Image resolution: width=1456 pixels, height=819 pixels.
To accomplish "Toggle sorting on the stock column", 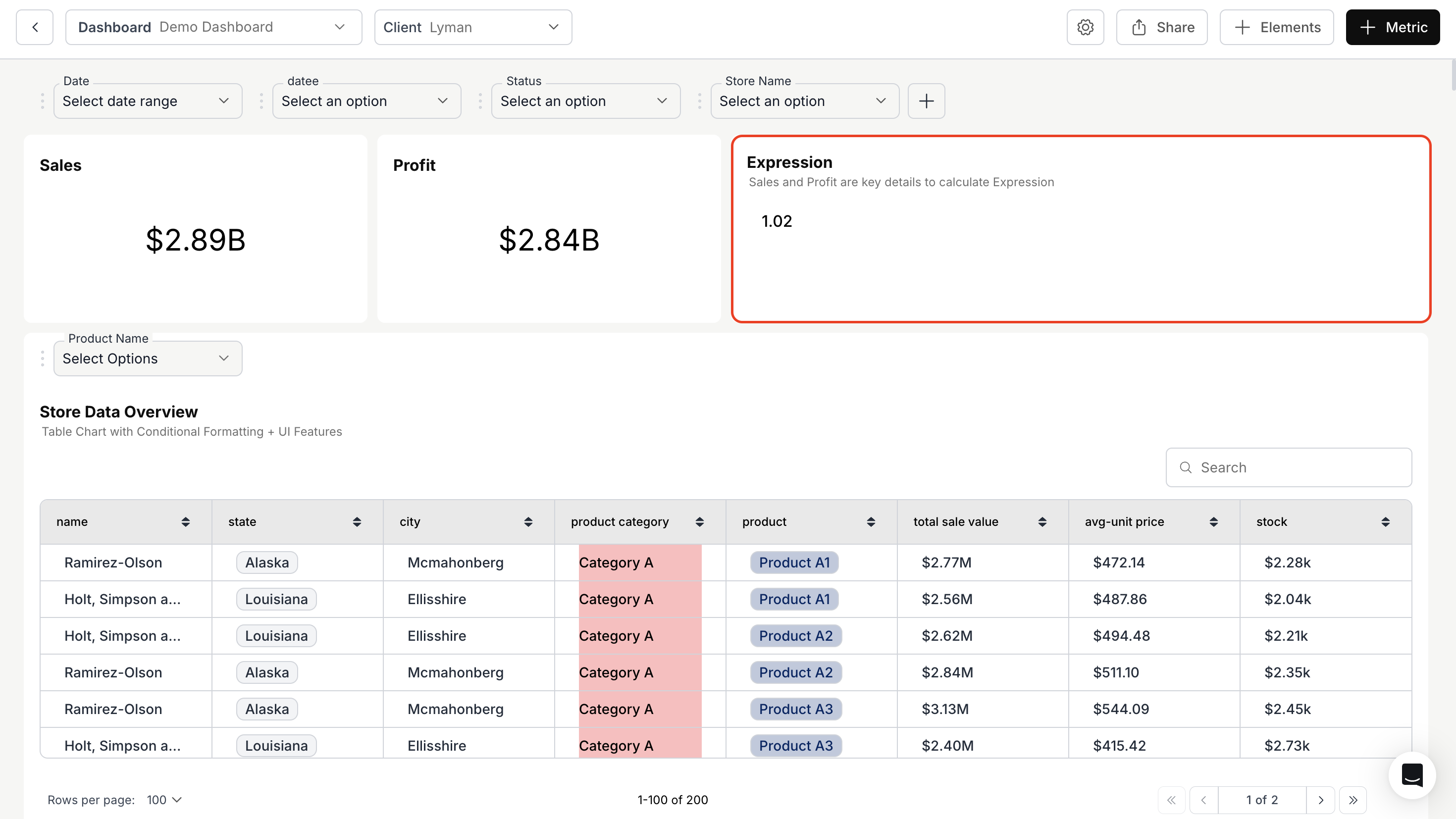I will pos(1385,522).
